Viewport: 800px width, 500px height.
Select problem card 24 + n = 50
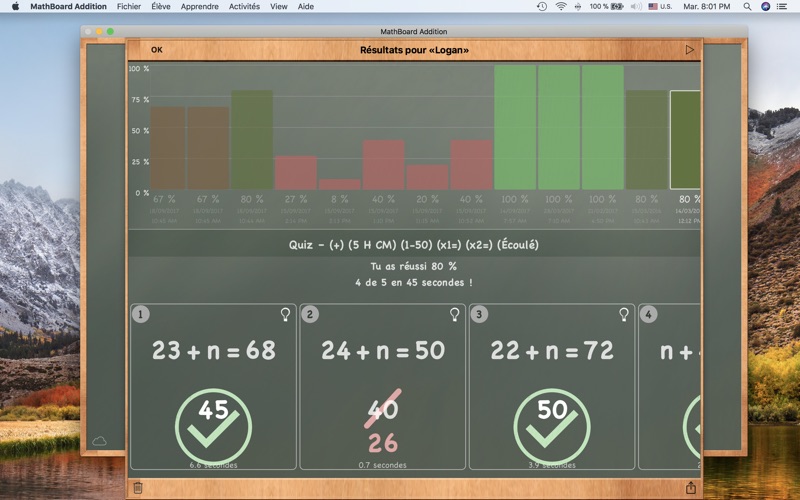[383, 387]
